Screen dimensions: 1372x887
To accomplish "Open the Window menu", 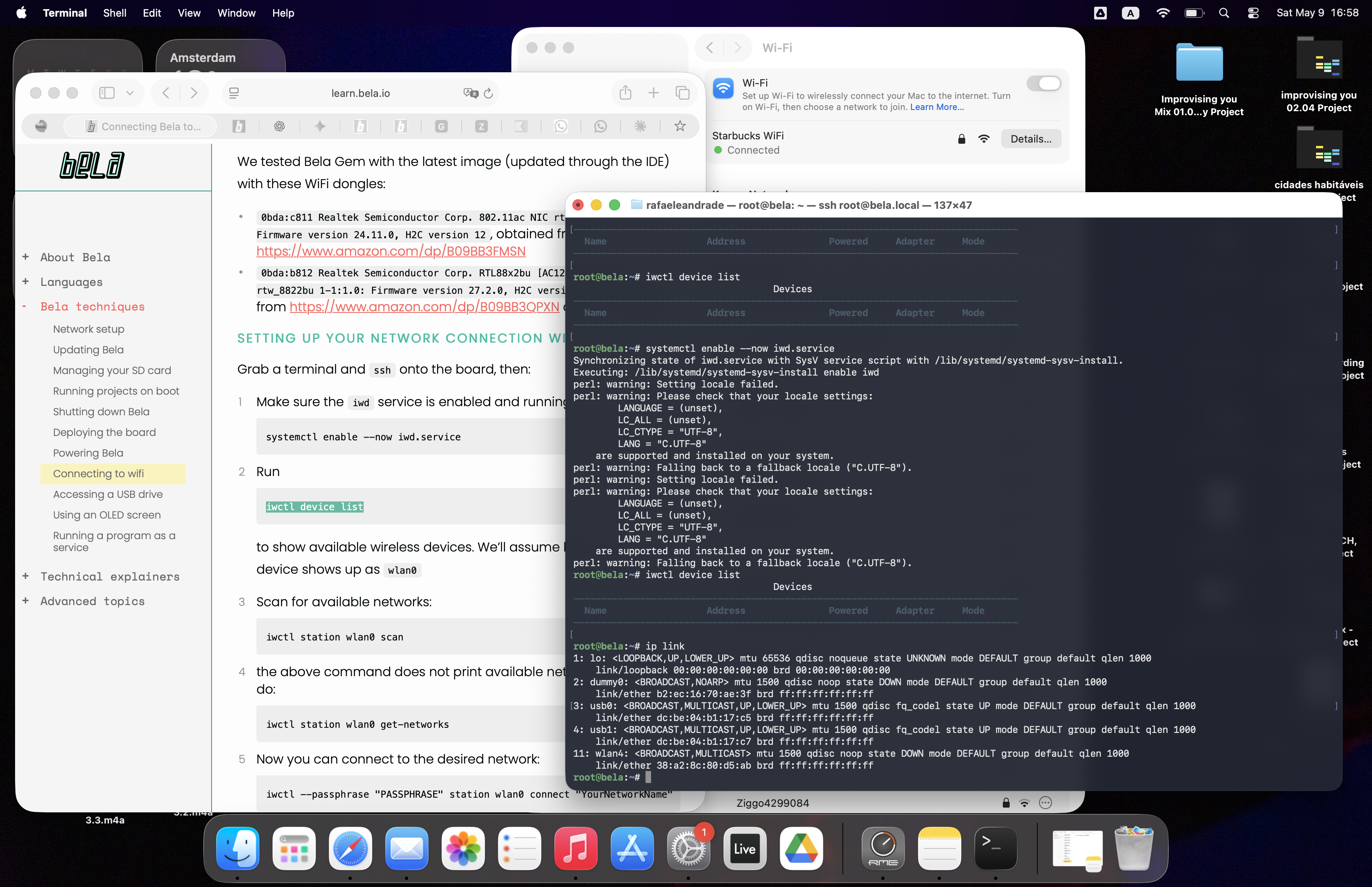I will pos(236,13).
